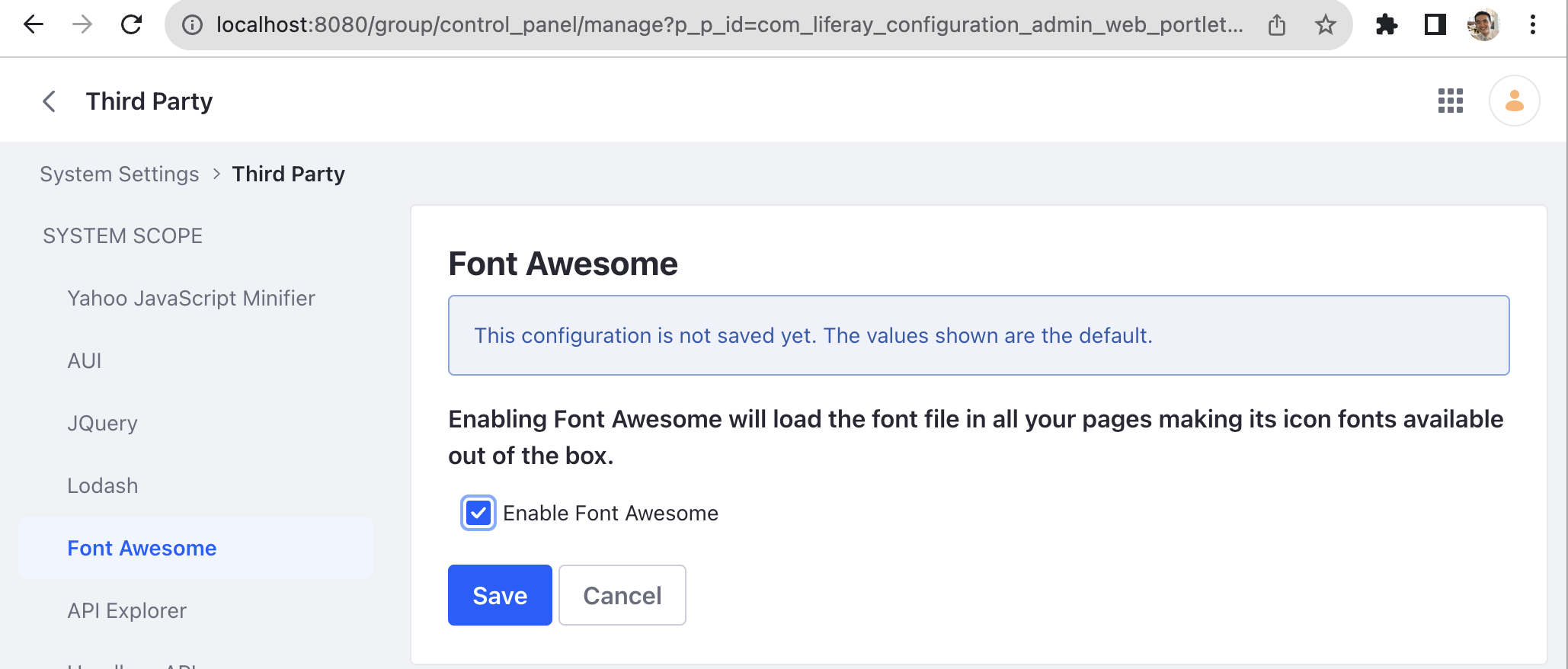Click the Third Party page title

pos(149,101)
